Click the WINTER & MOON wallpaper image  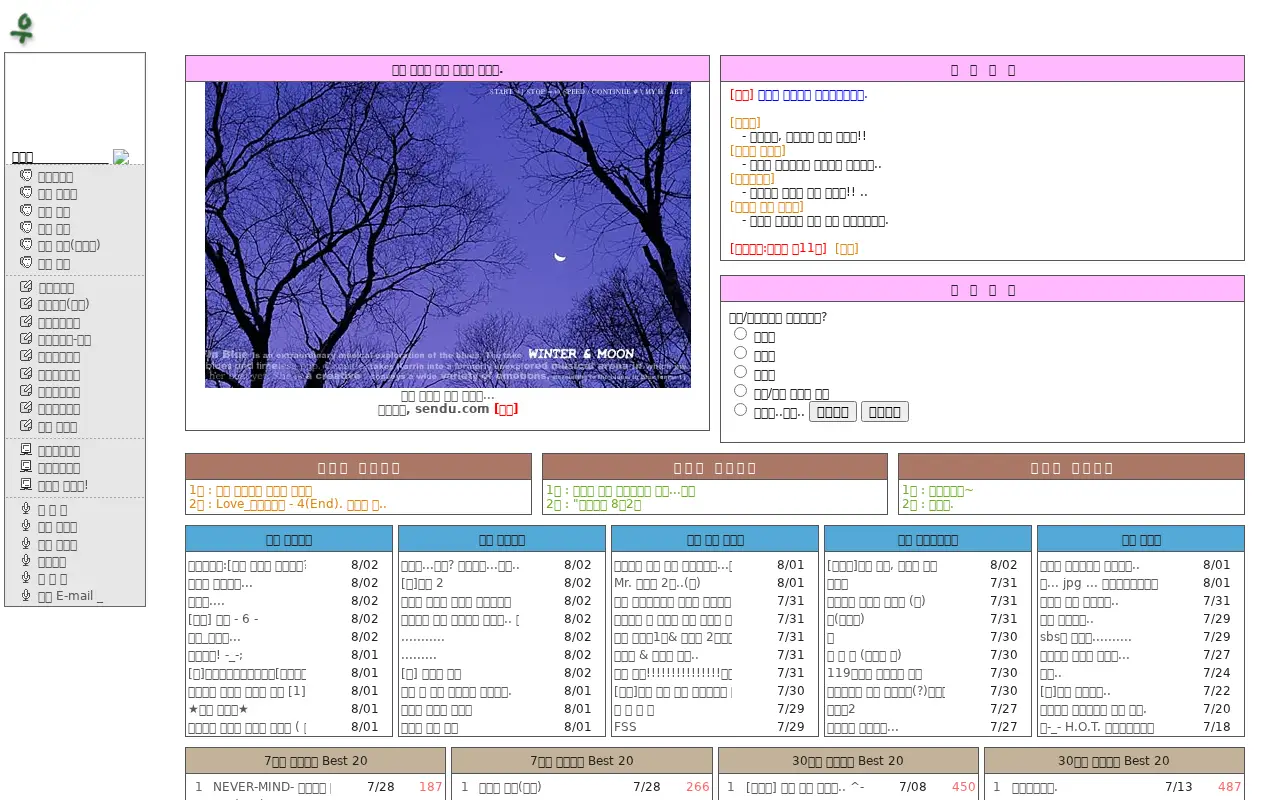[x=448, y=235]
